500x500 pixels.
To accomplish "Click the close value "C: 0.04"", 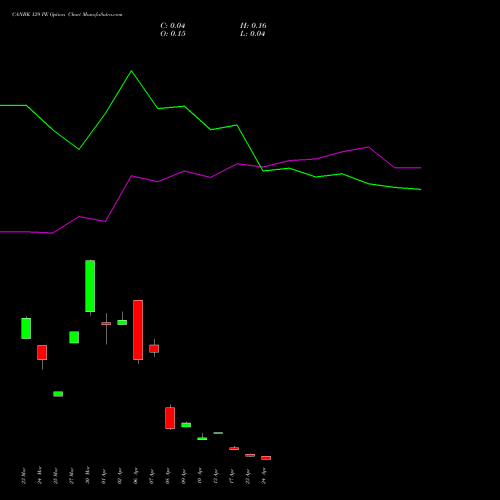I will (x=173, y=26).
